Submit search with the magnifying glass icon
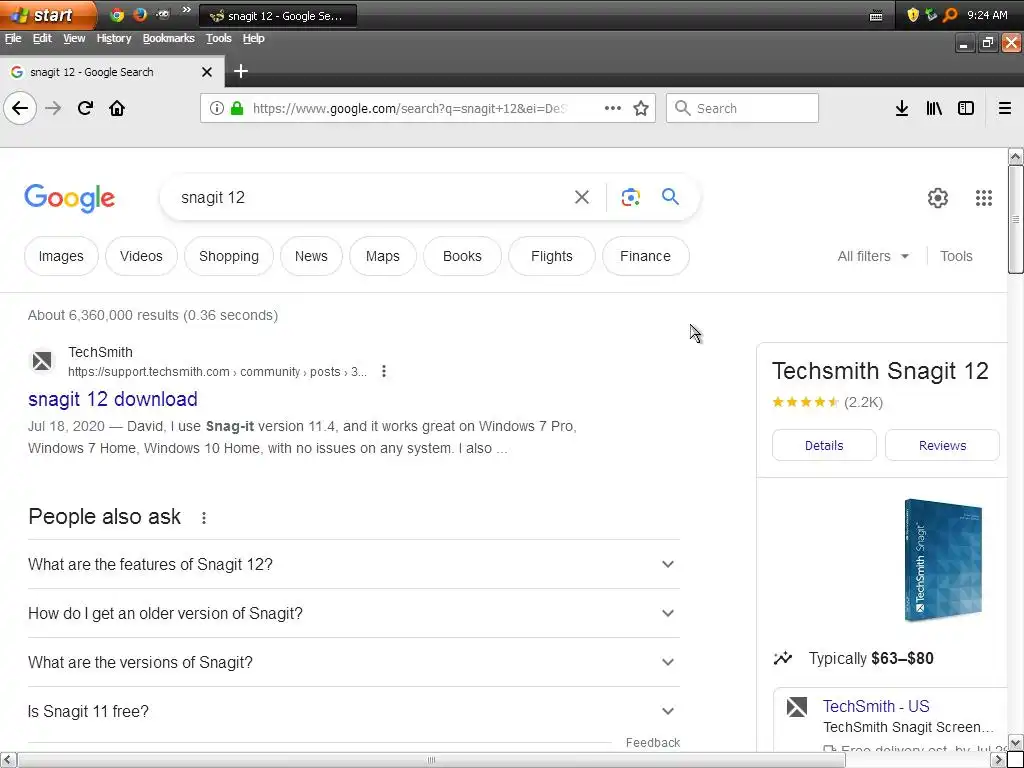Screen dimensions: 1024x768 [670, 197]
